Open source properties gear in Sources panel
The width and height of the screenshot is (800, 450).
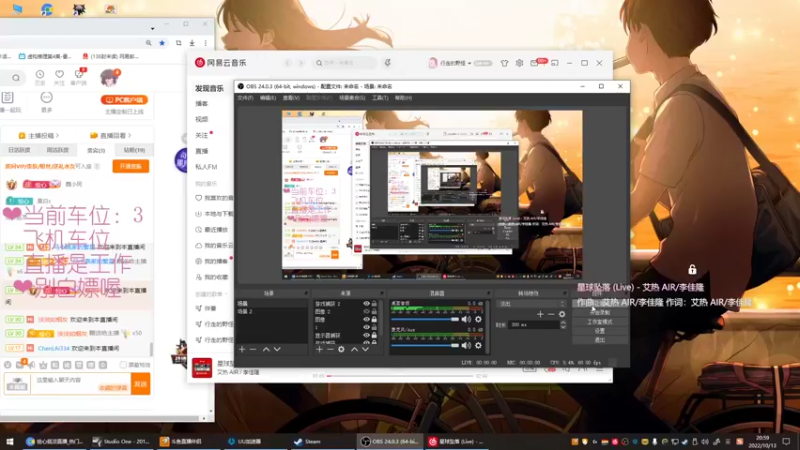(341, 349)
